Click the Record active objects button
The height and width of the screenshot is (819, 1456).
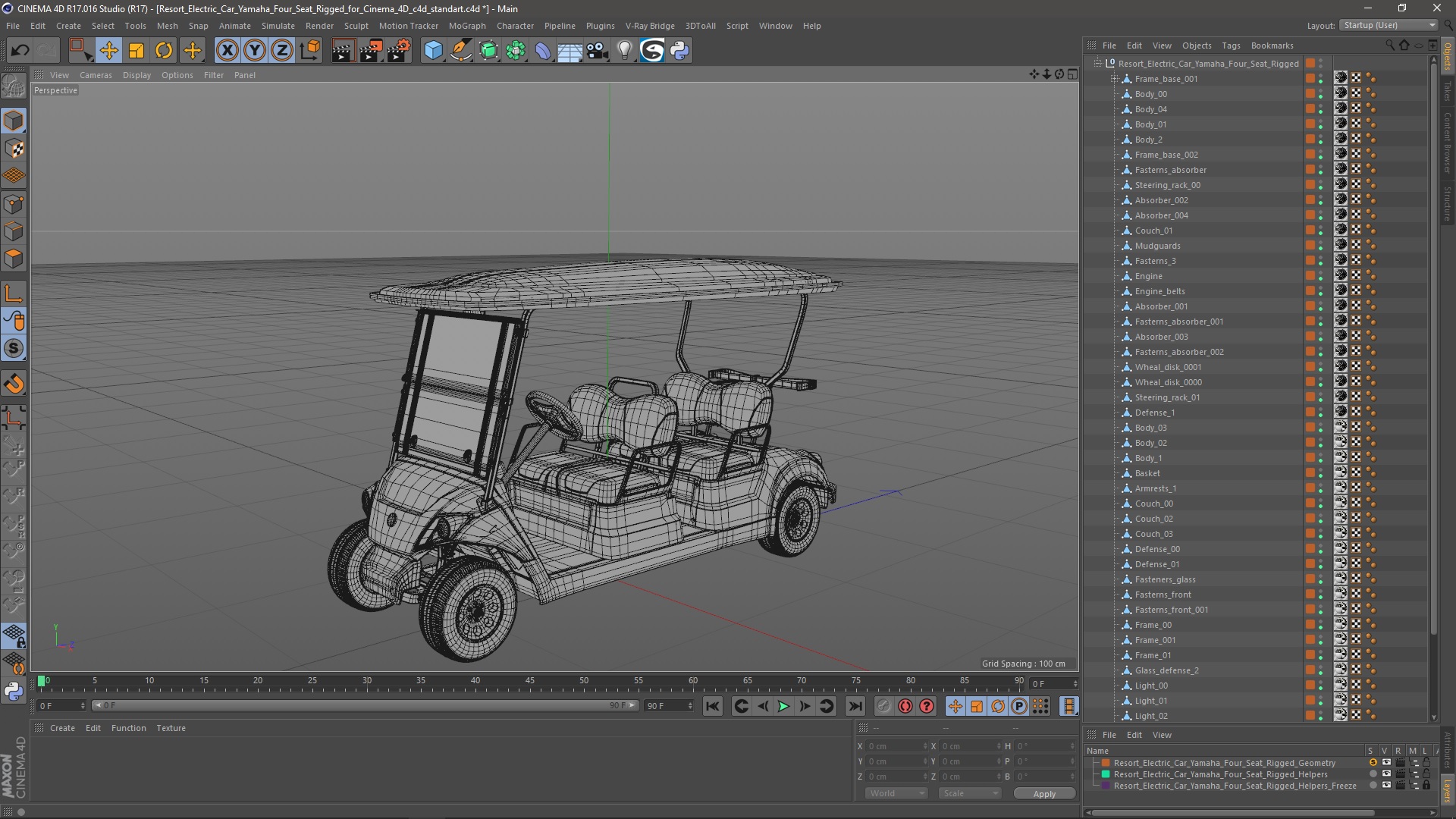884,706
